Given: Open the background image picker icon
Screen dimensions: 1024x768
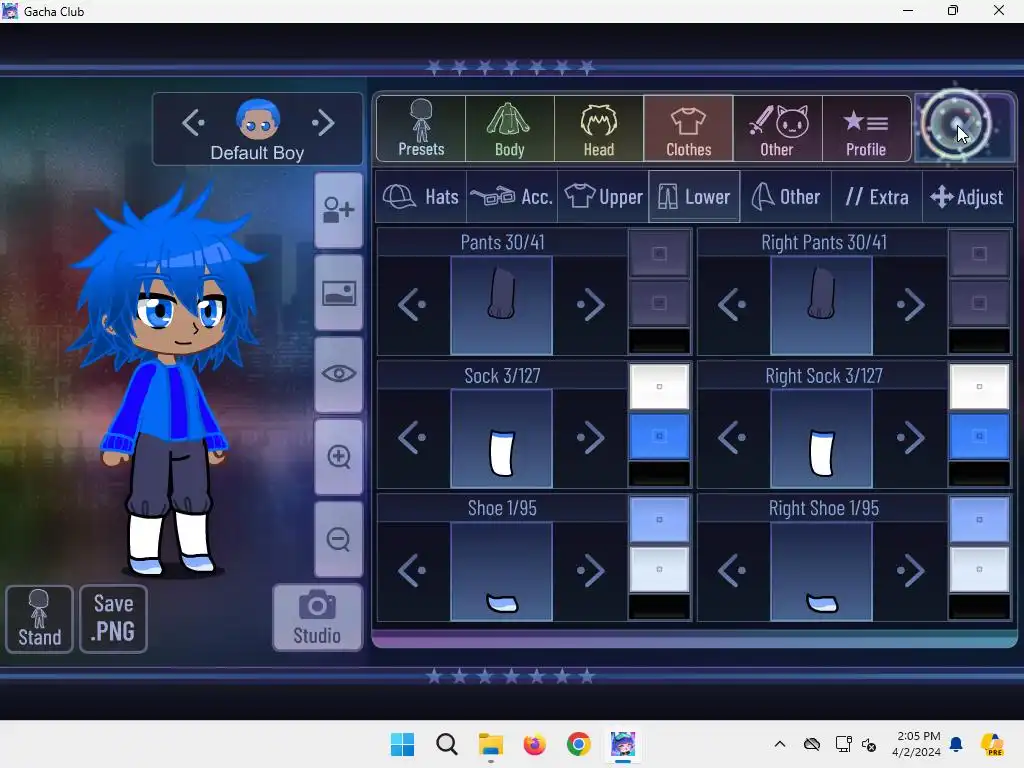Looking at the screenshot, I should (x=338, y=293).
